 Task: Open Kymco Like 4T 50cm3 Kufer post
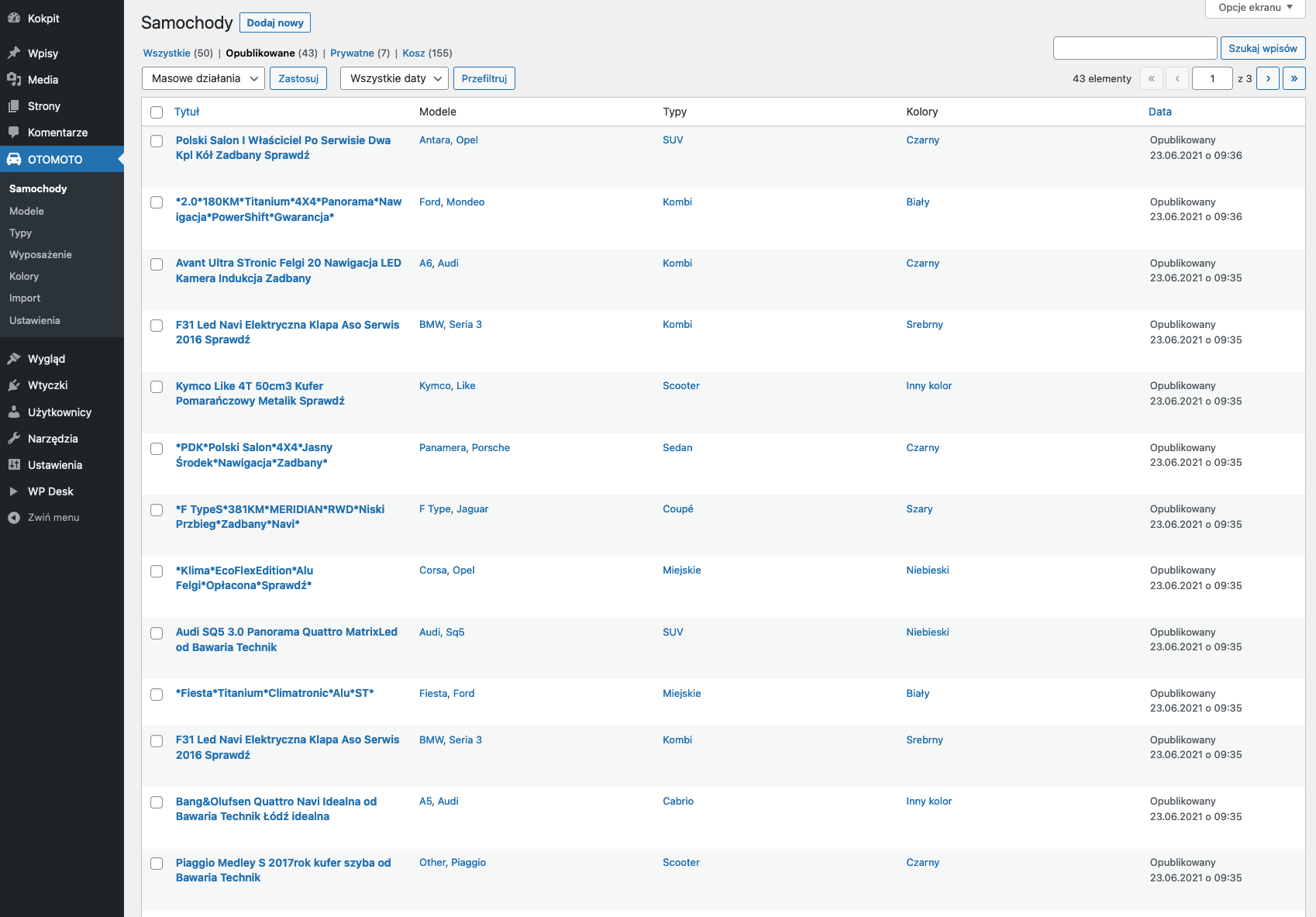[x=260, y=393]
